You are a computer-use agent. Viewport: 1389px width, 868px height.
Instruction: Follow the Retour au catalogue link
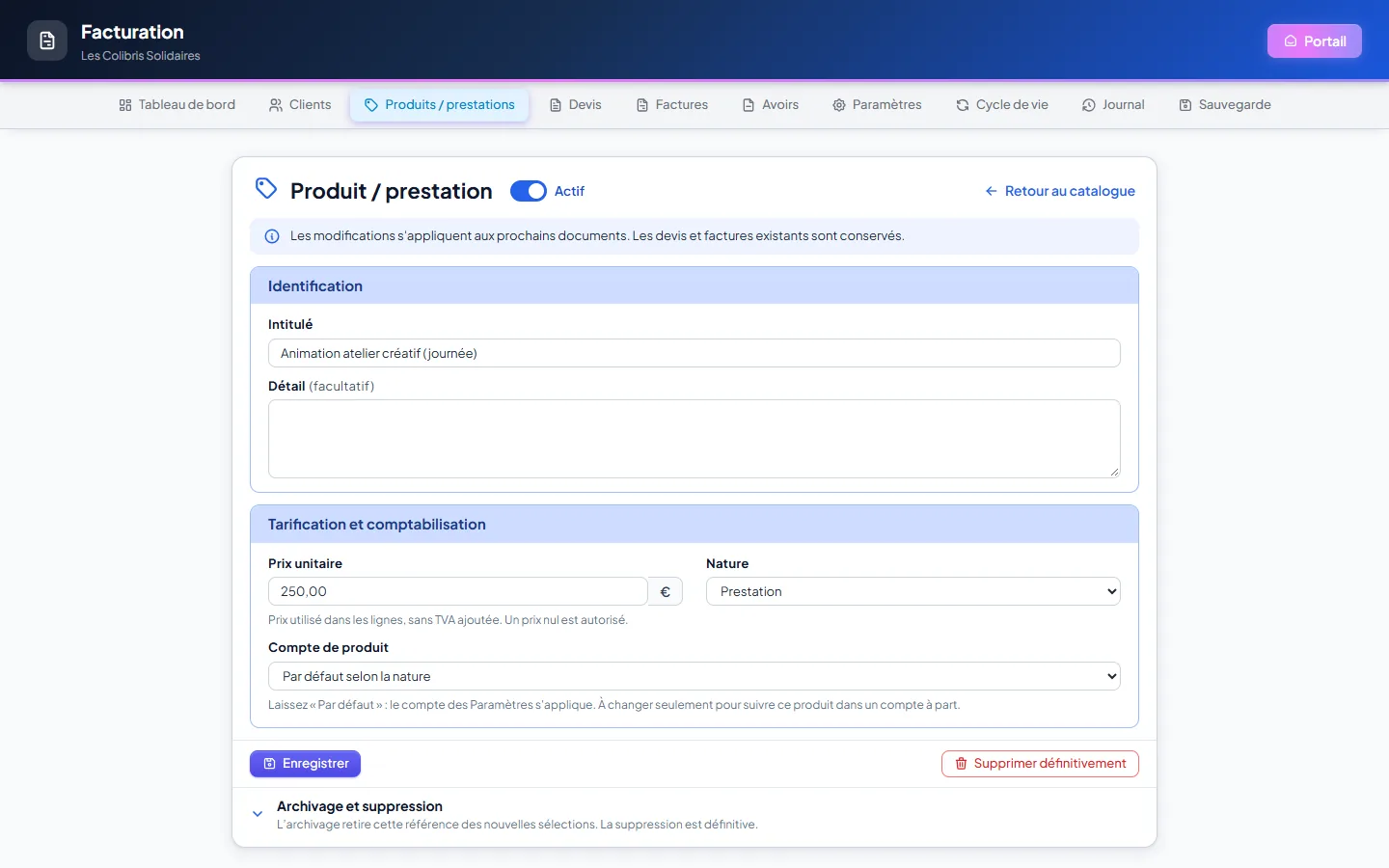point(1060,191)
